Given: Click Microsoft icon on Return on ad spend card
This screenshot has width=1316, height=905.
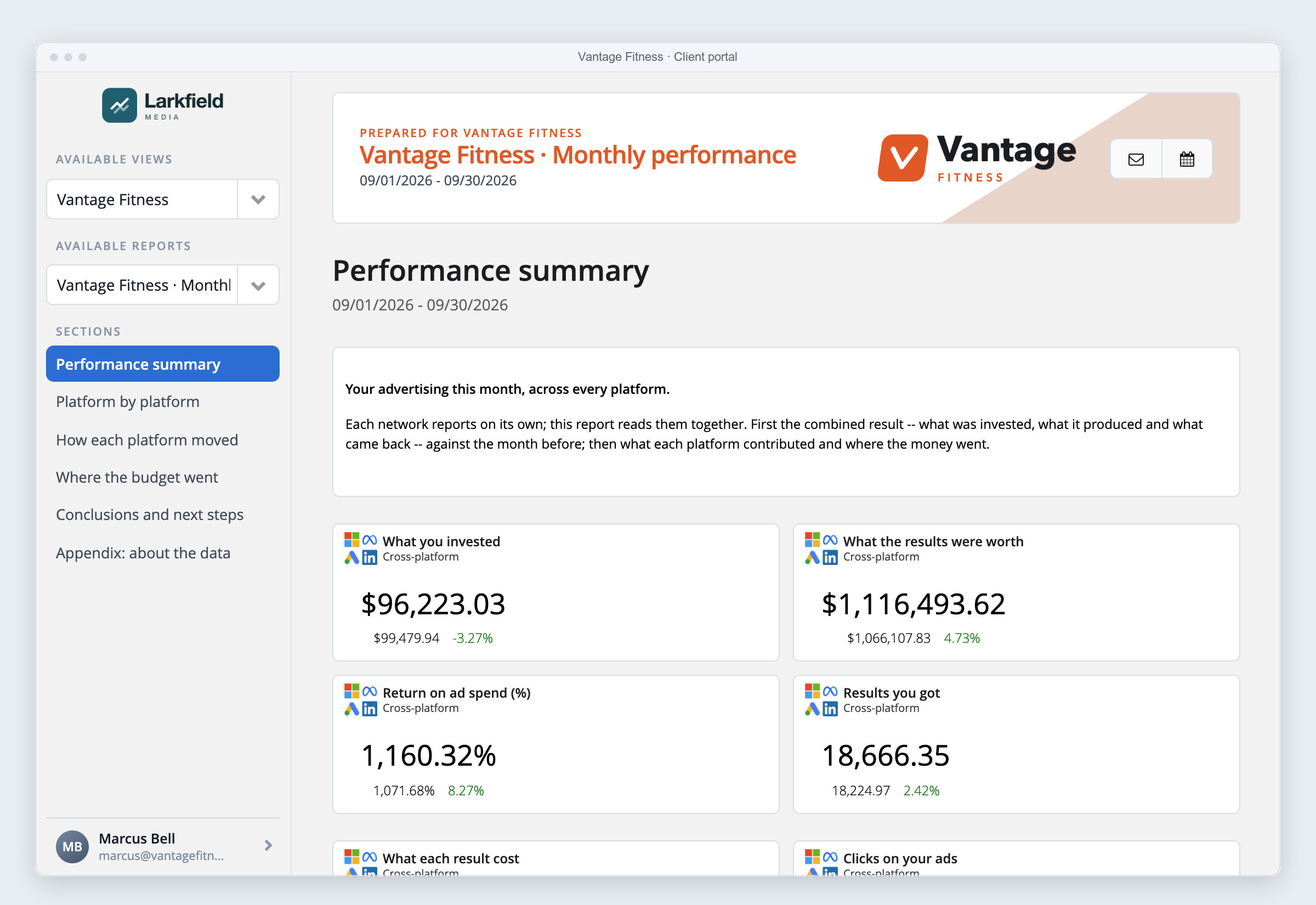Looking at the screenshot, I should click(351, 691).
